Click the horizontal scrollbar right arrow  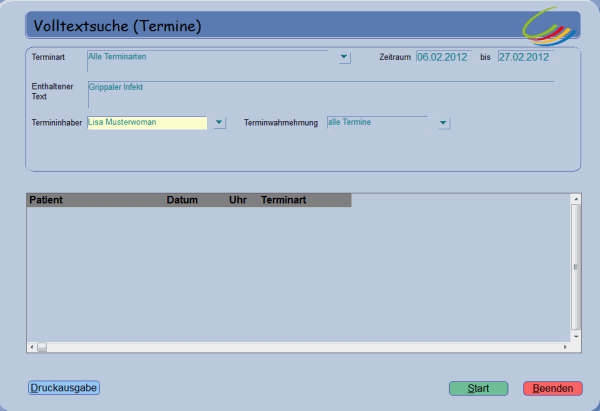565,347
